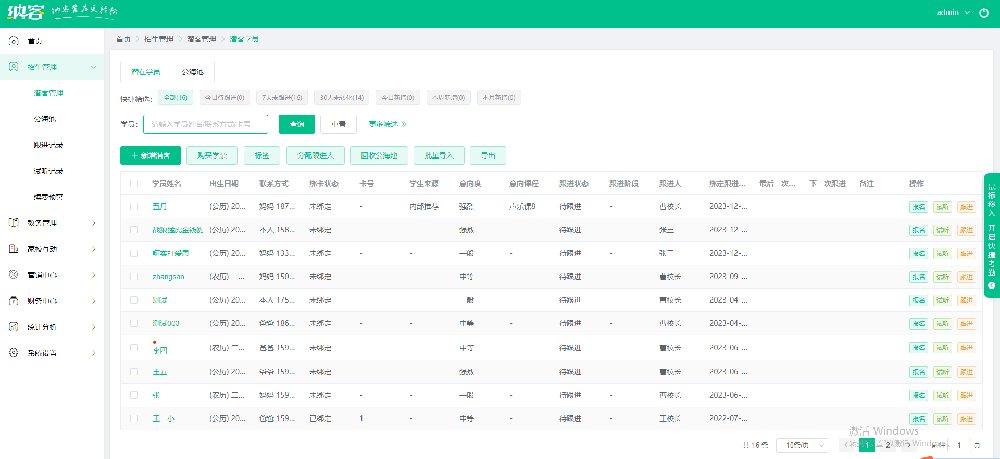Select the 30天未跟进(14) quick filter tag

click(342, 98)
